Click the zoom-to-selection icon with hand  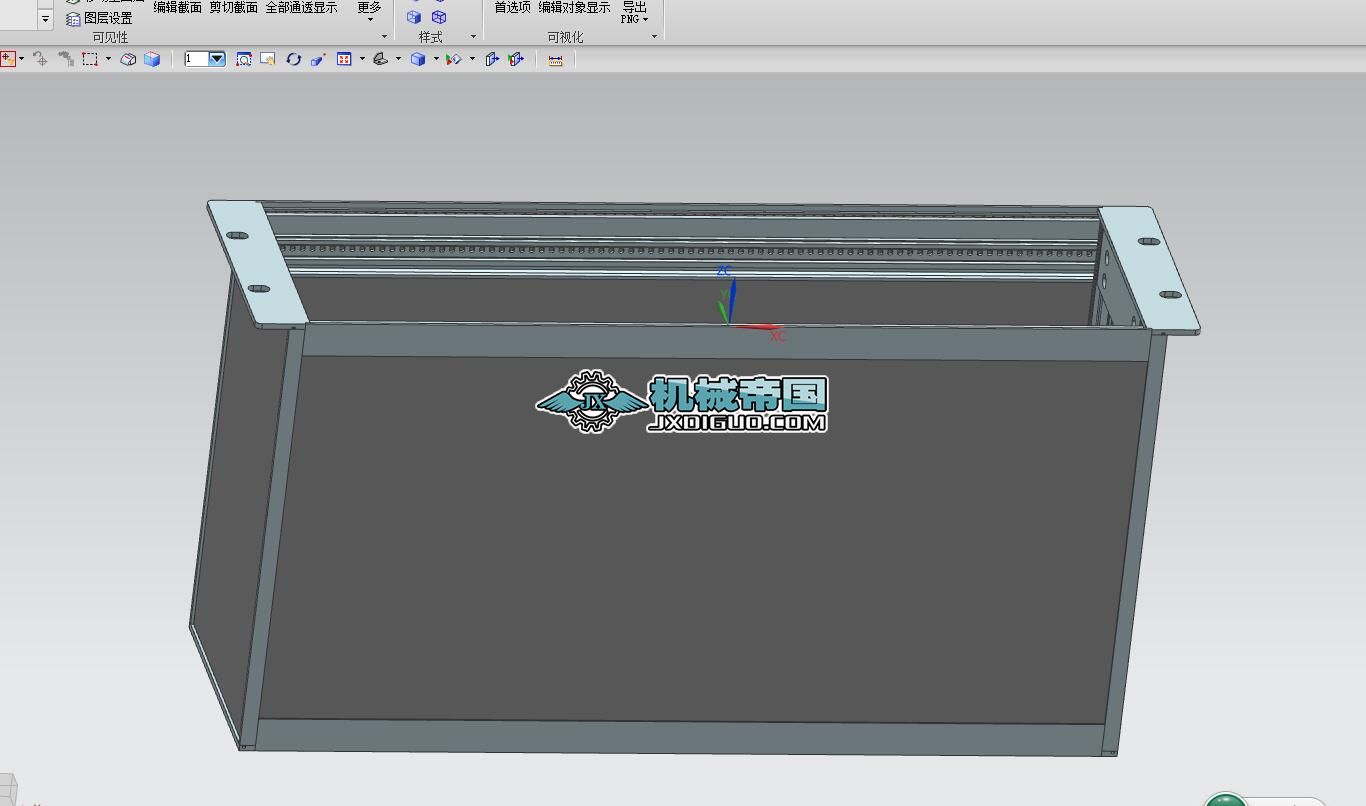tap(268, 59)
